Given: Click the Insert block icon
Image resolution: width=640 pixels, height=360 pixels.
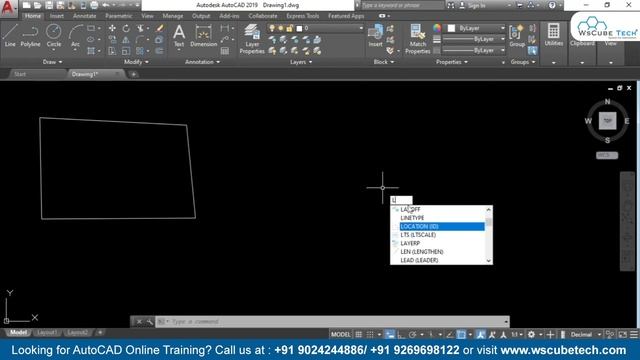Looking at the screenshot, I should [x=376, y=35].
